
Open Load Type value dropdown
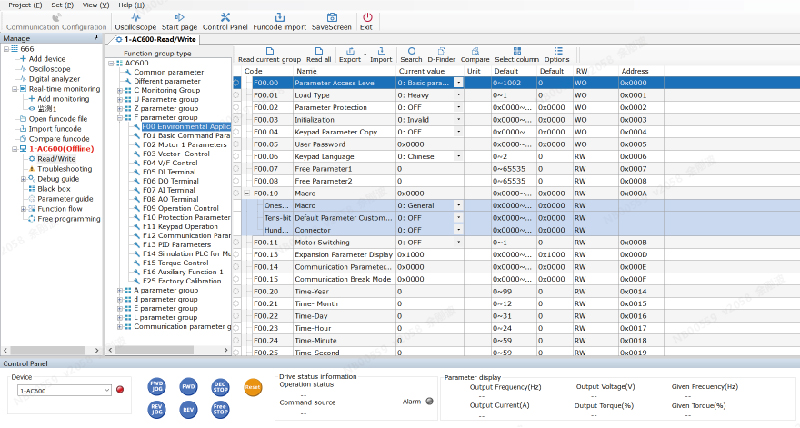coord(459,95)
